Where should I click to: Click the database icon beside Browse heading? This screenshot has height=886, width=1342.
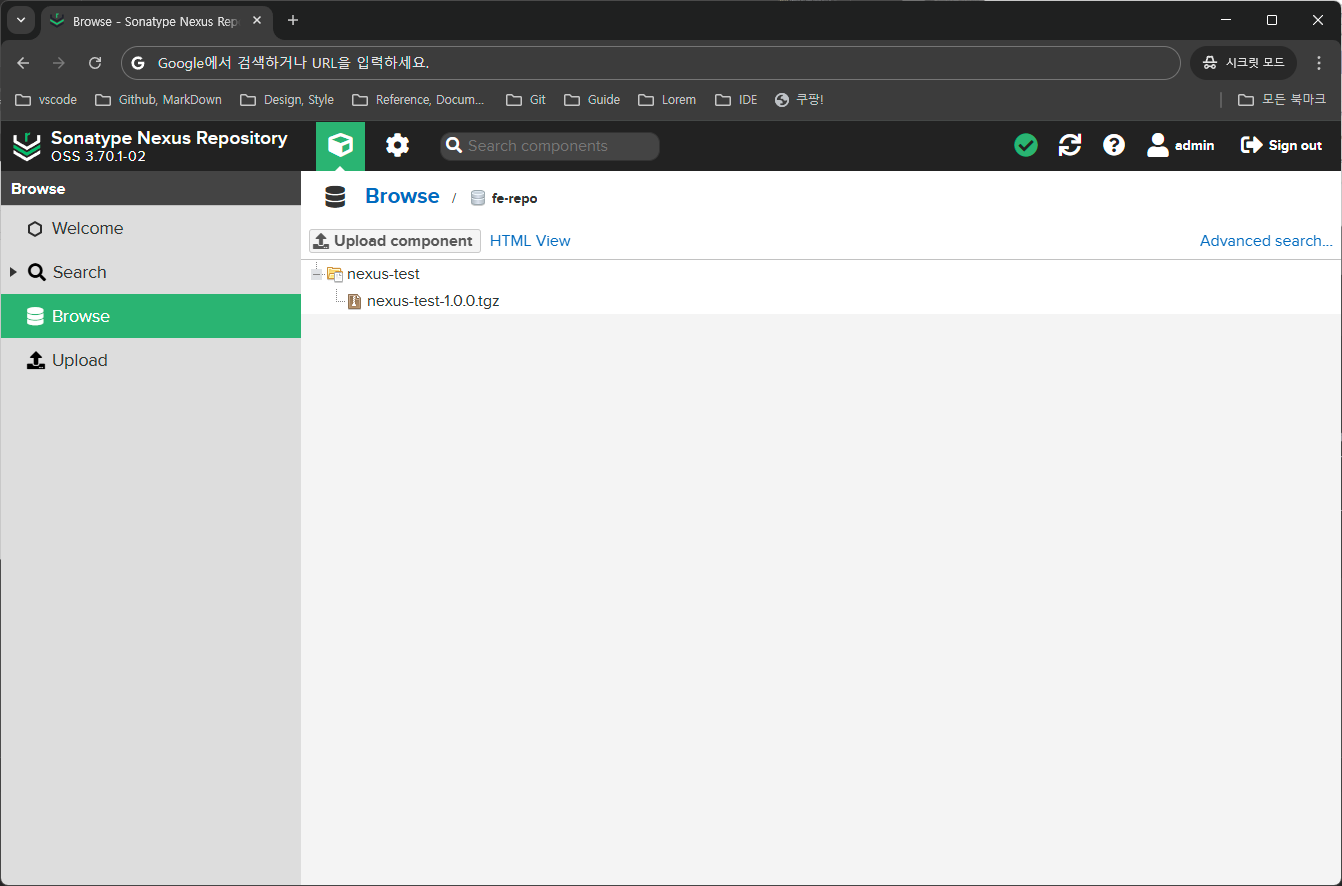coord(335,197)
